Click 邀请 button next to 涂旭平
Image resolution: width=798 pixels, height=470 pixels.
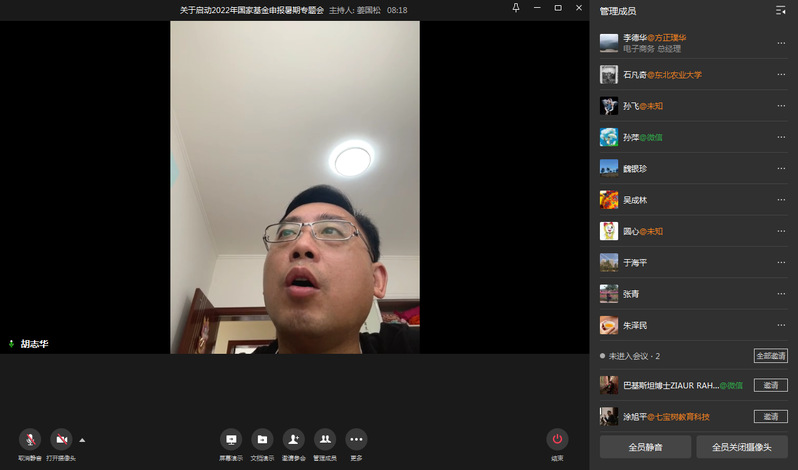pos(770,416)
